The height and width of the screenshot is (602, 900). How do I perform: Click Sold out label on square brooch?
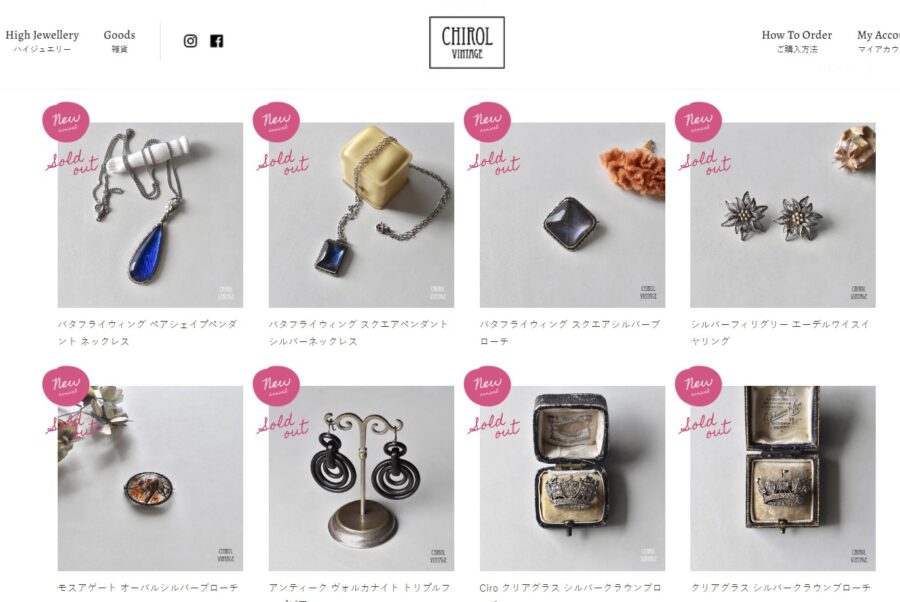[x=494, y=162]
